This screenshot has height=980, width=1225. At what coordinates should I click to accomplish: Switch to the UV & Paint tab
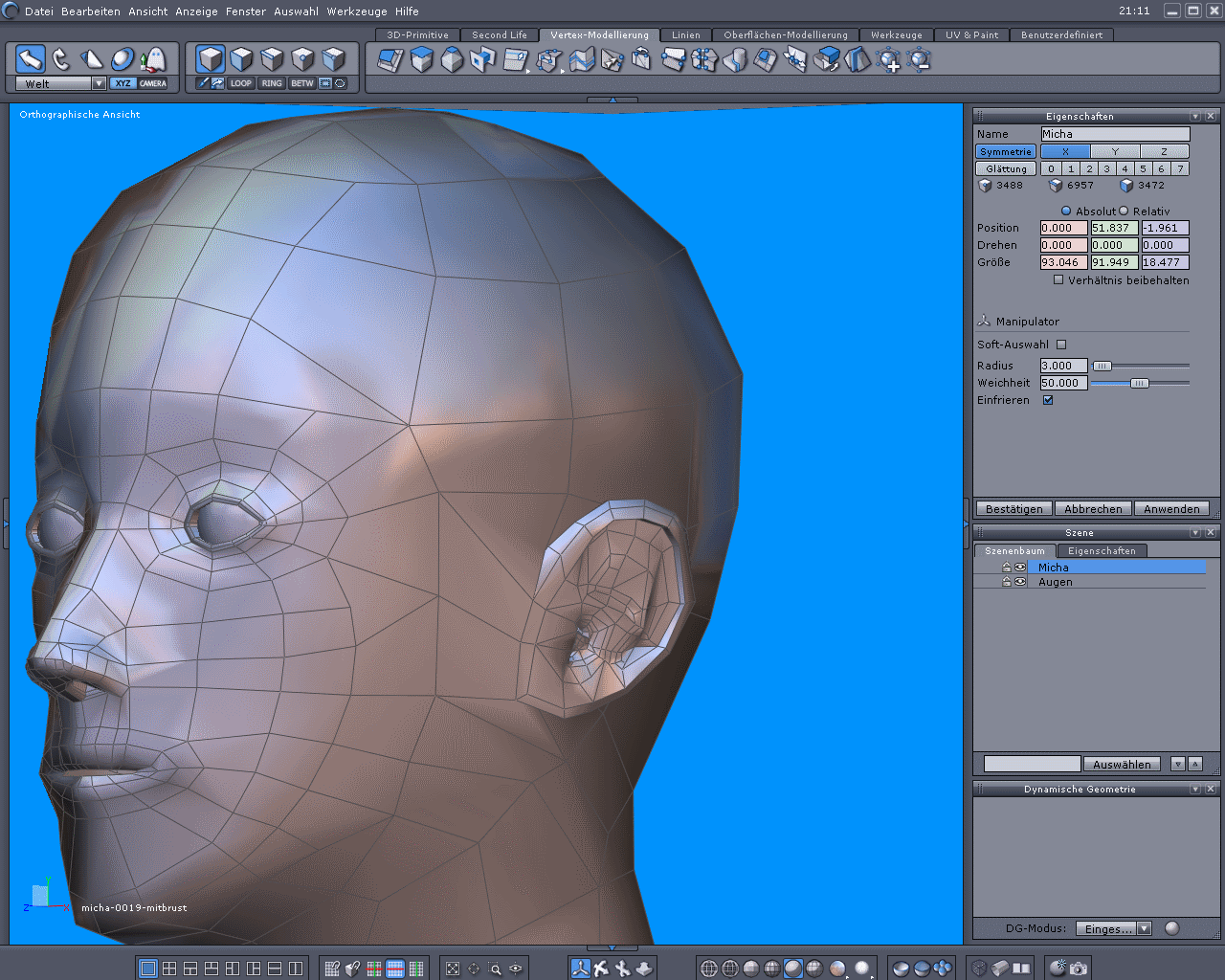[971, 34]
